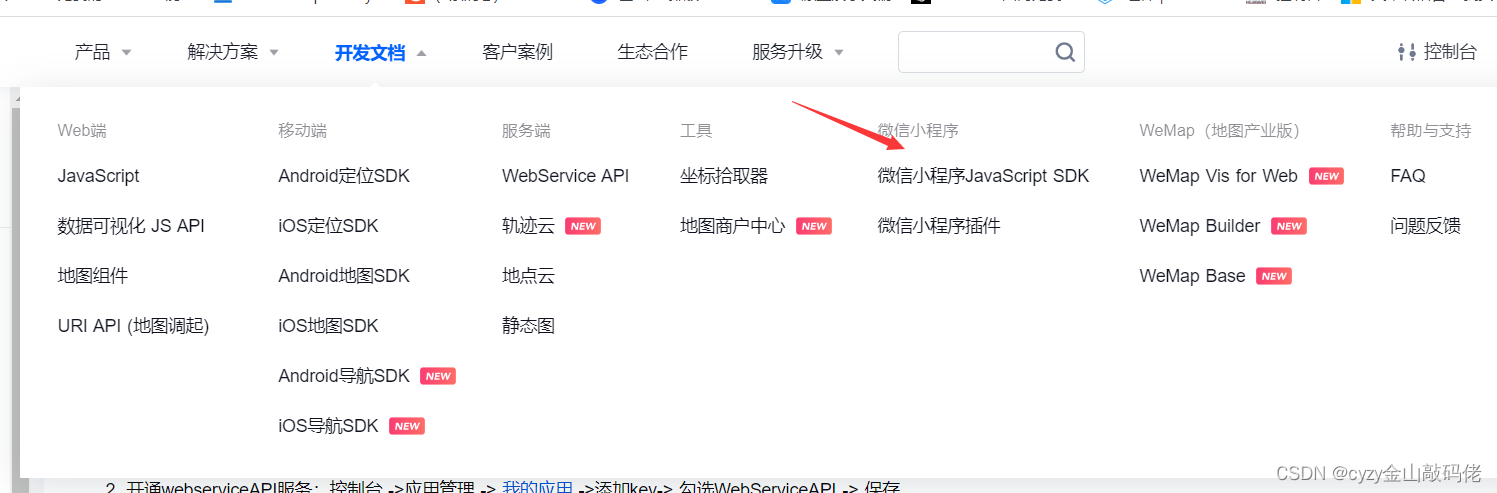Click NEW badge beside WeMap Builder
This screenshot has width=1497, height=493.
click(1289, 226)
